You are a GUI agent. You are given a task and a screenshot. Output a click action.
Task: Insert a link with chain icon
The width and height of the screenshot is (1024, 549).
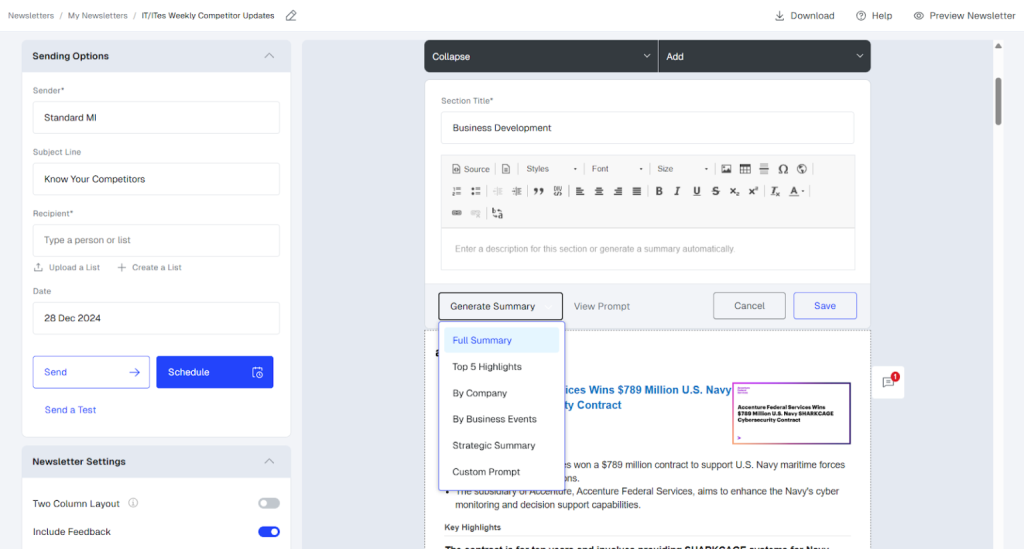(456, 213)
